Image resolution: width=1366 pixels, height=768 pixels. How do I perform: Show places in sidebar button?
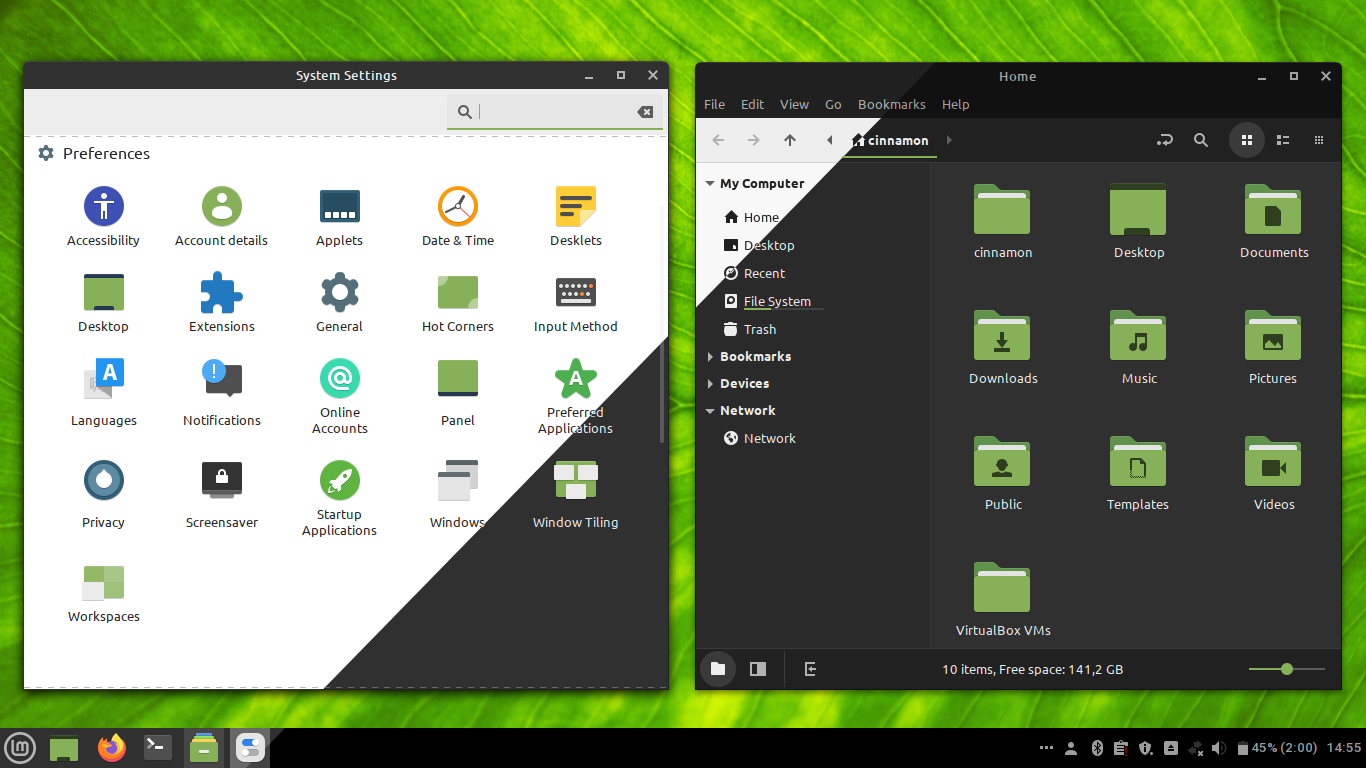point(718,669)
